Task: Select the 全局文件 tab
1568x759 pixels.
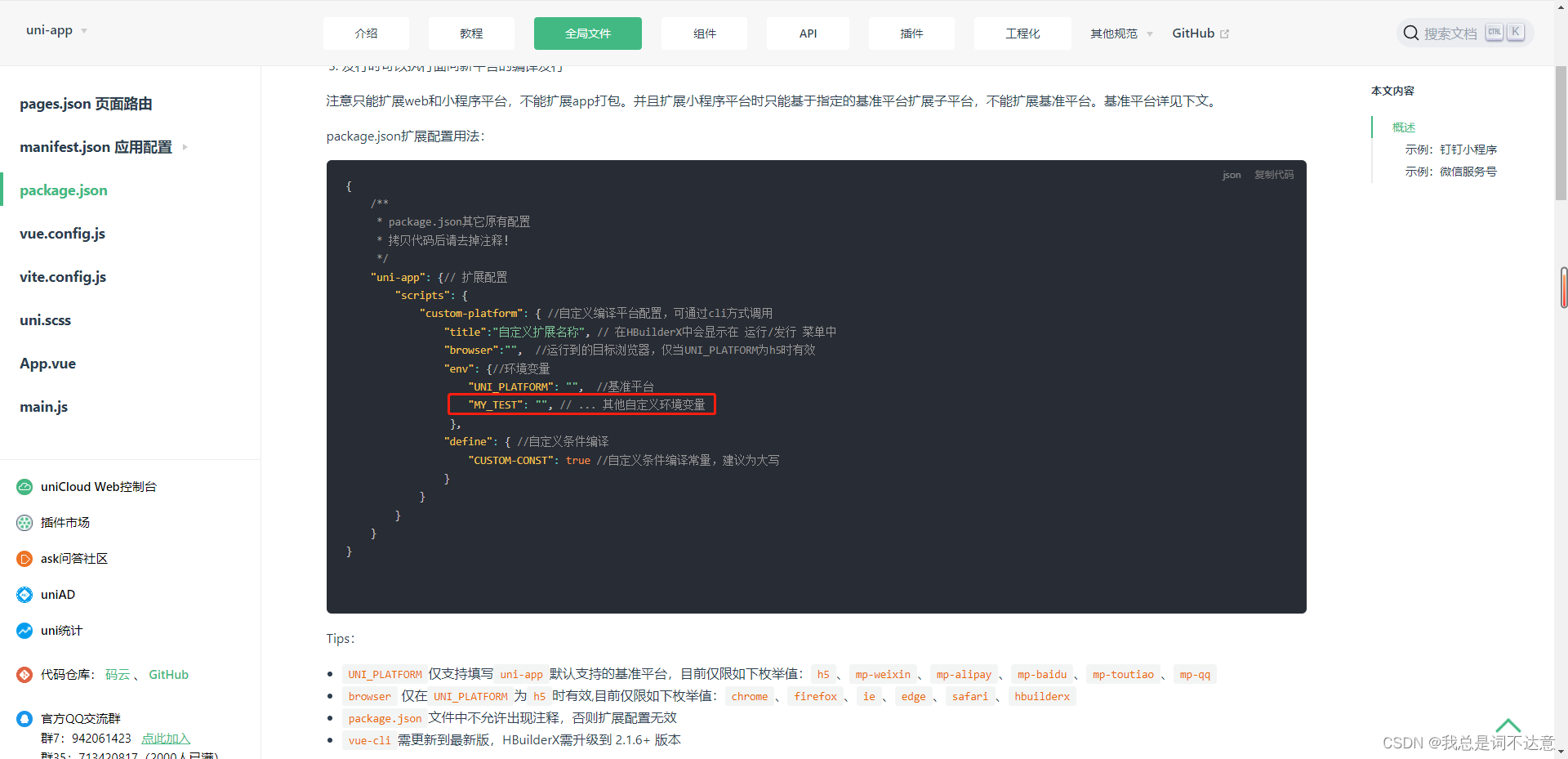Action: click(588, 33)
